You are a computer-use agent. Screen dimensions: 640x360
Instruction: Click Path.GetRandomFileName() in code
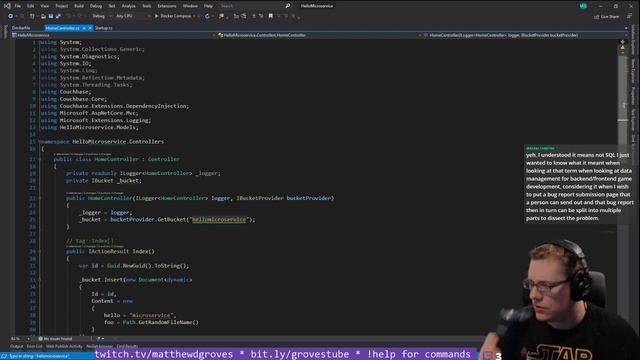click(x=160, y=322)
